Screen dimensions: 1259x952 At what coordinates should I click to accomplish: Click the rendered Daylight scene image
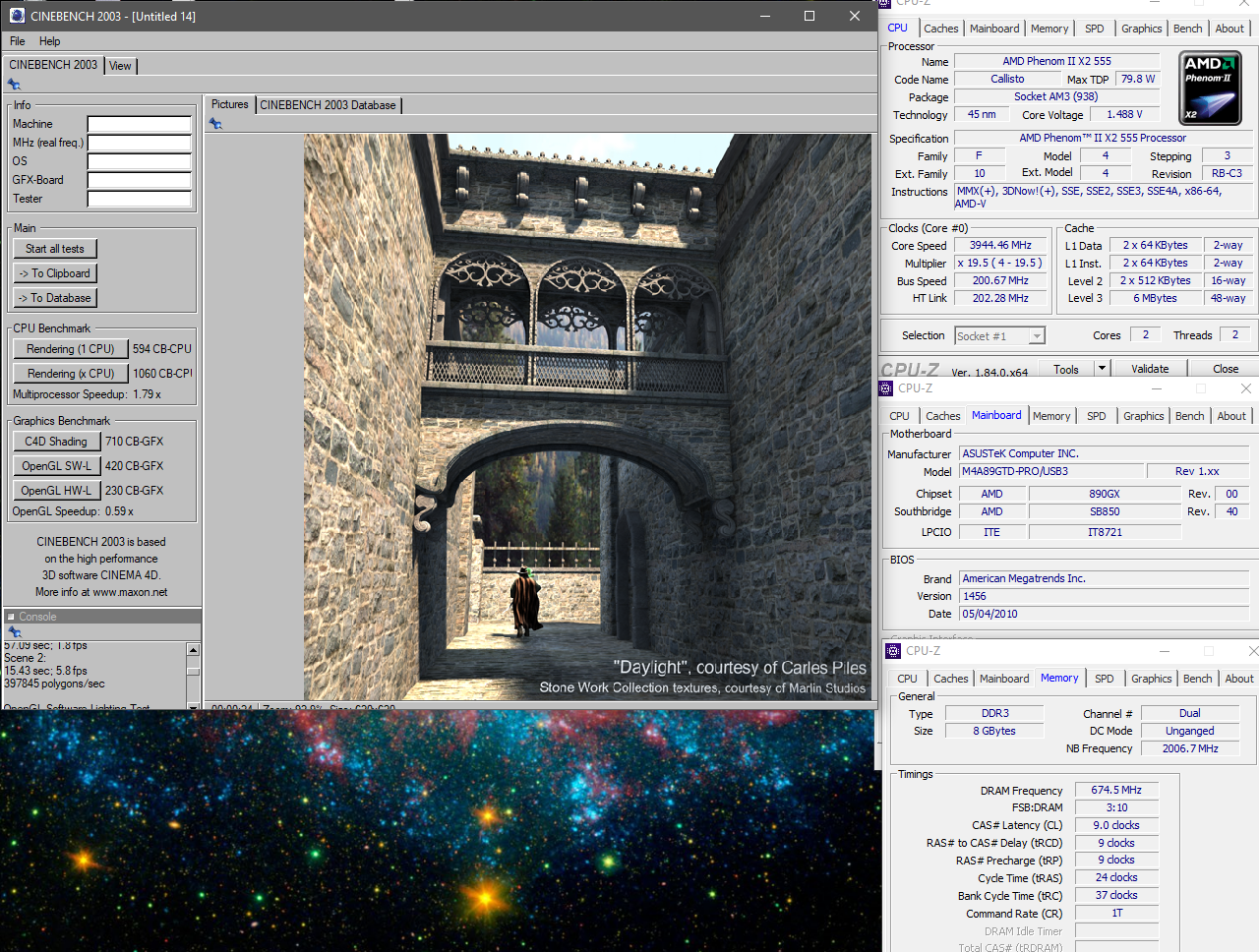click(x=587, y=417)
